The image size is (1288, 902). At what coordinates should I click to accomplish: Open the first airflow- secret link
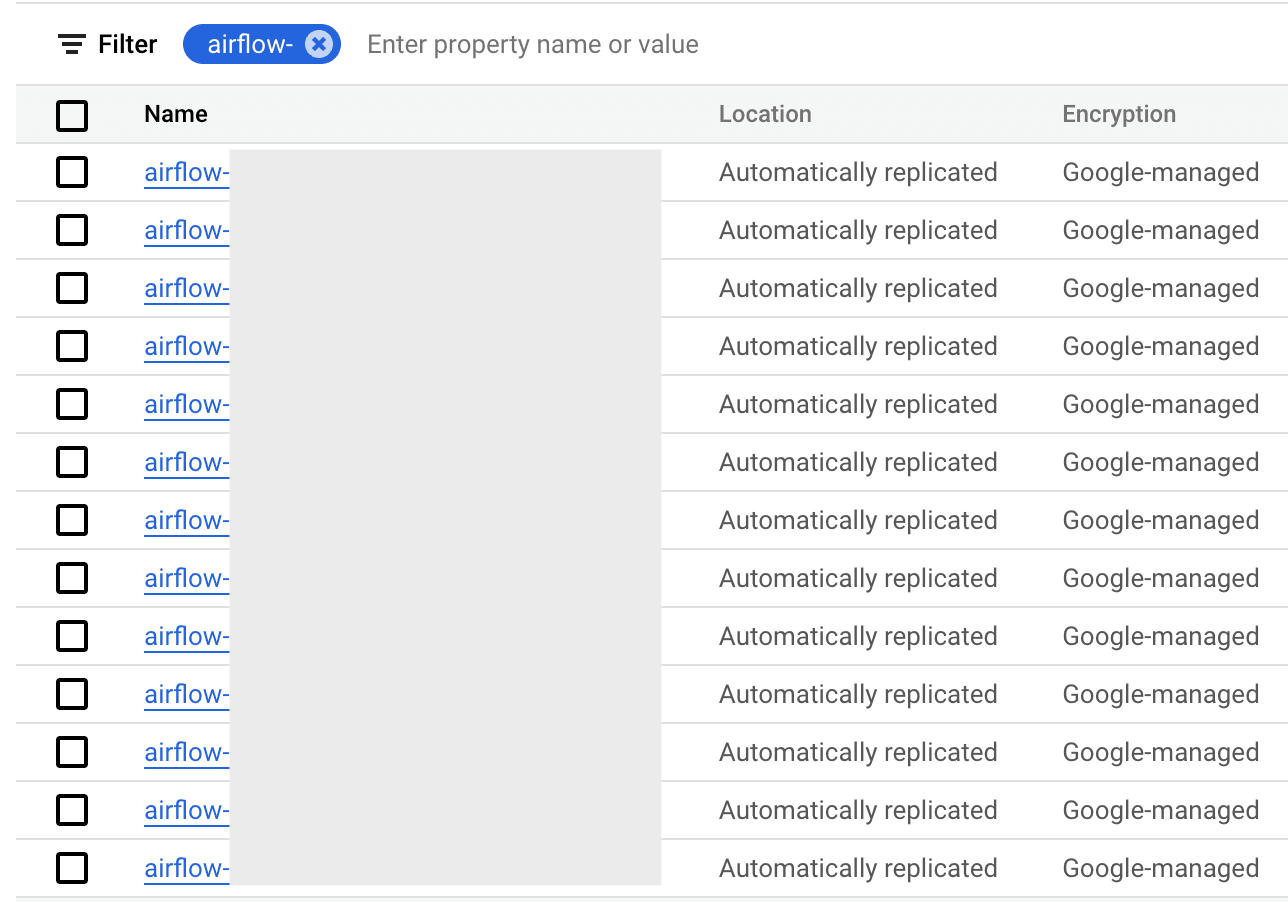(187, 172)
